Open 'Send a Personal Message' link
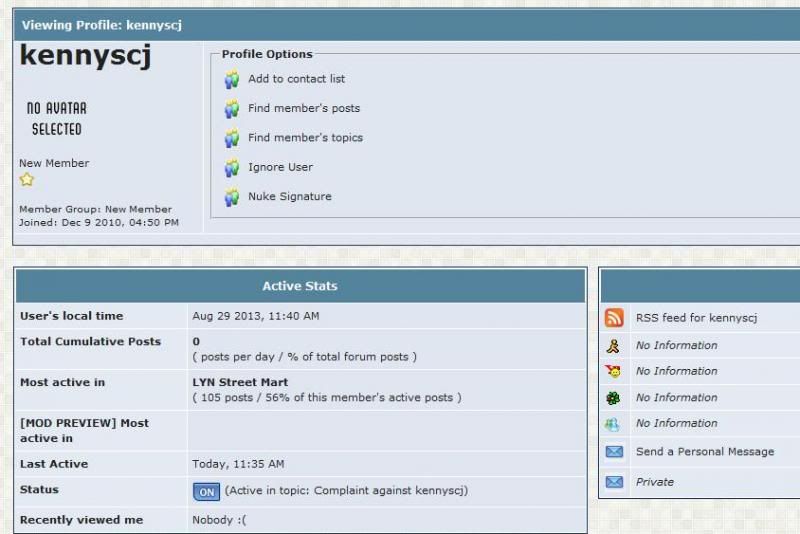Screen dimensions: 800x534 point(704,452)
